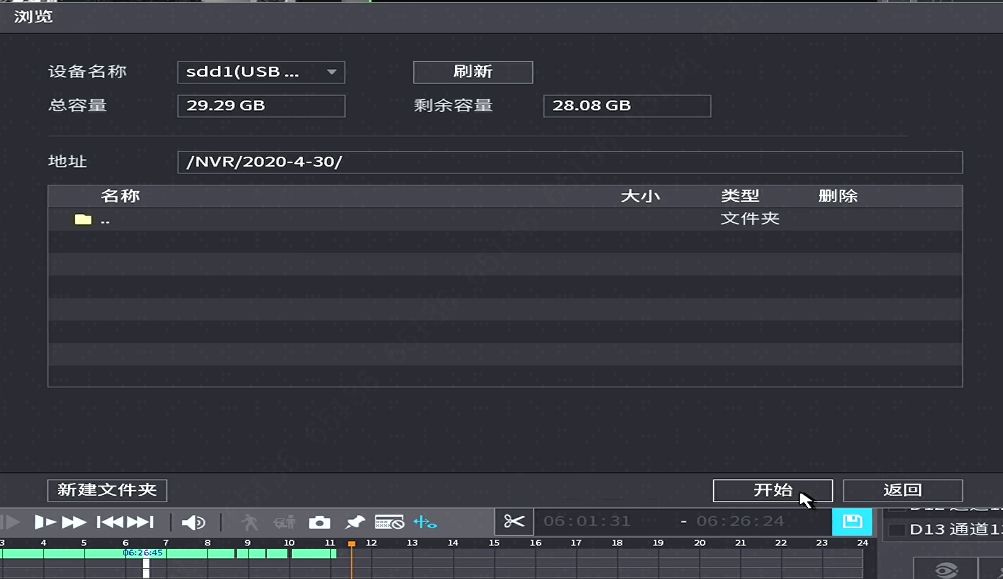Click the slow play button
The image size is (1003, 579).
tap(45, 523)
